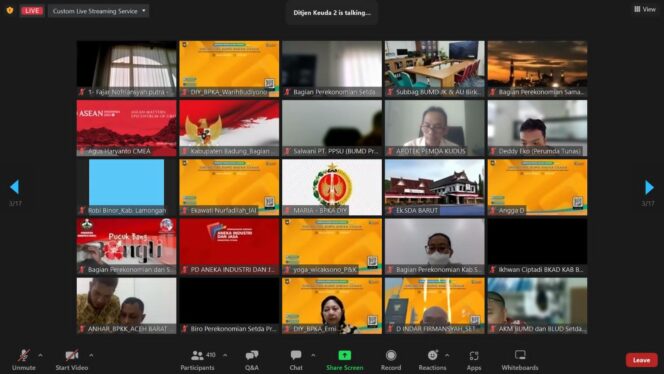Open the View layout menu

[x=645, y=9]
